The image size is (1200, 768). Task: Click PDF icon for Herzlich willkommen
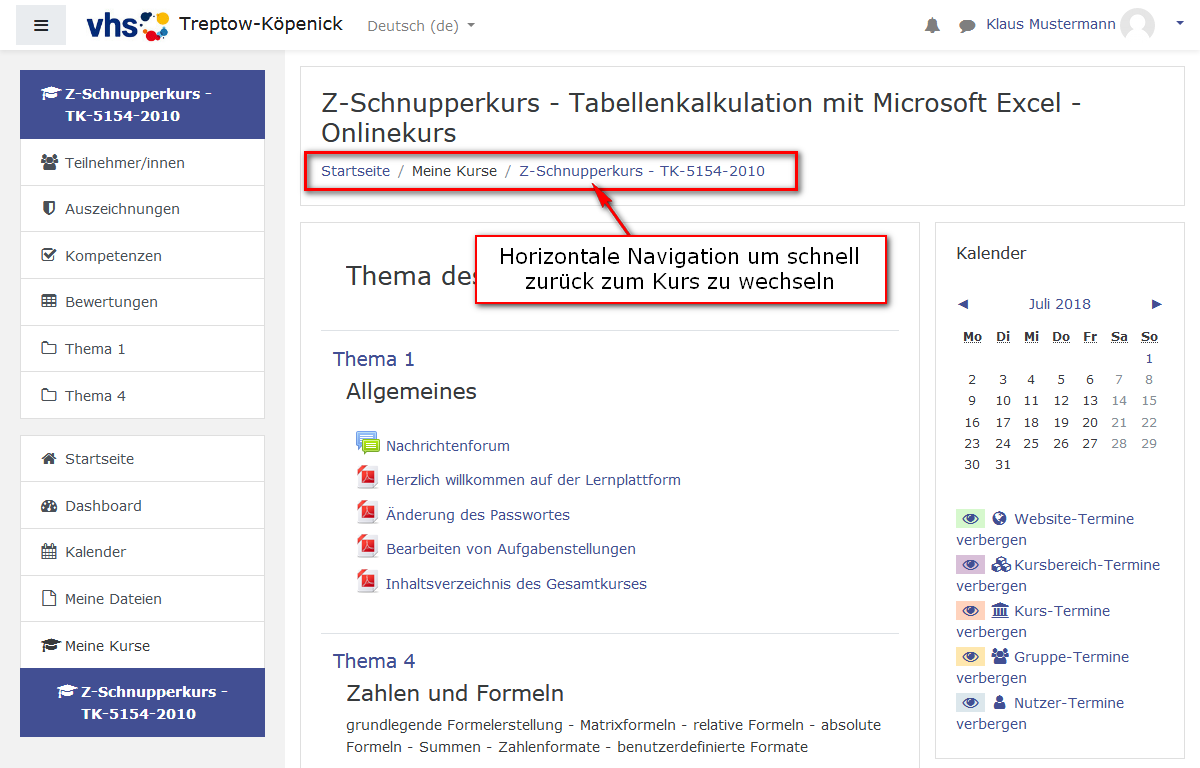[367, 477]
